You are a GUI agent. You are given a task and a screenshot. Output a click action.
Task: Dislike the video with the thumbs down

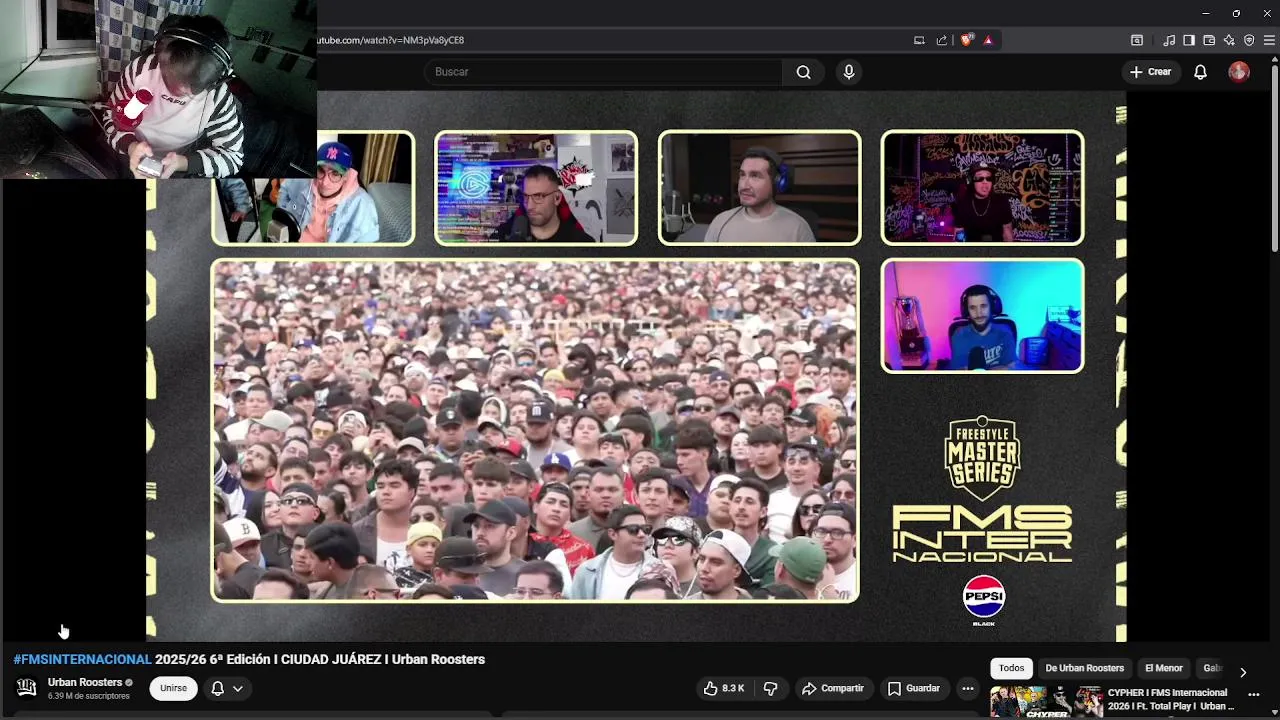coord(771,688)
